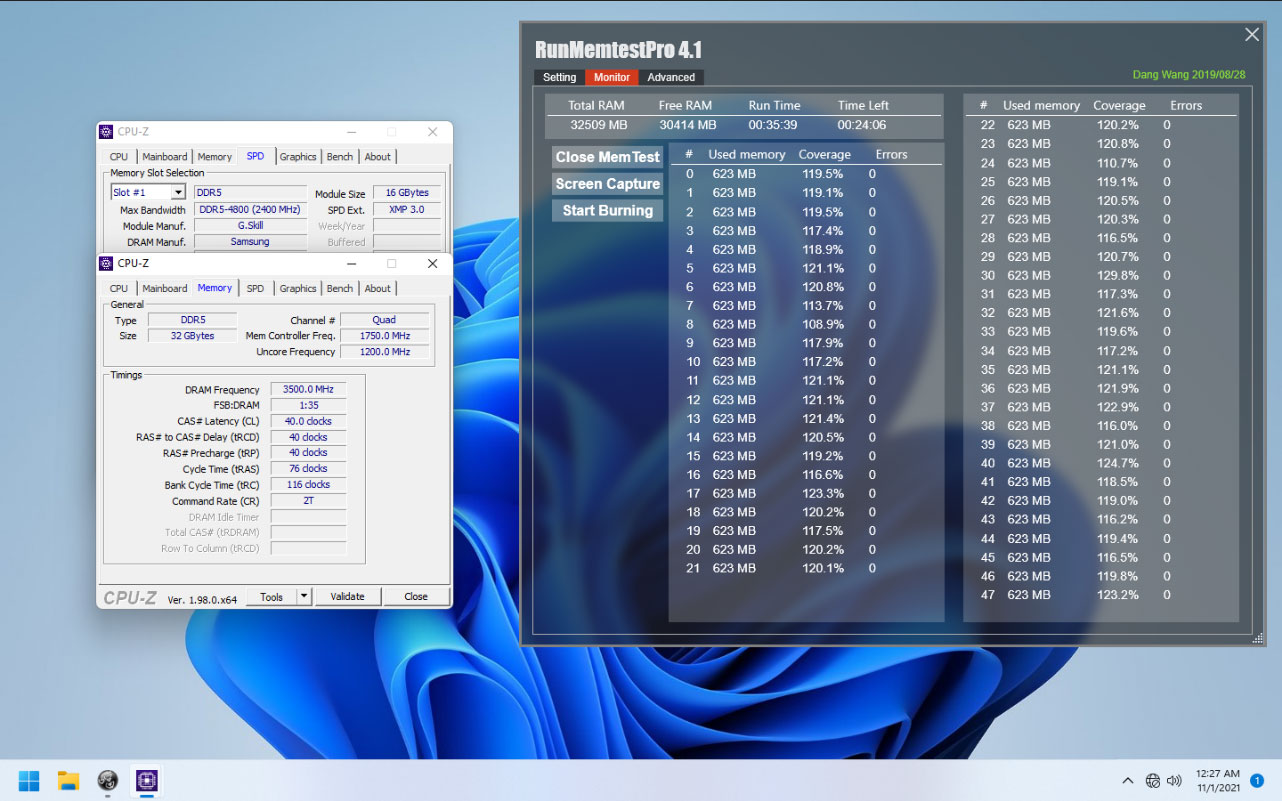The width and height of the screenshot is (1282, 801).
Task: Switch to the Setting tab in RunMemtestPro
Action: click(559, 77)
